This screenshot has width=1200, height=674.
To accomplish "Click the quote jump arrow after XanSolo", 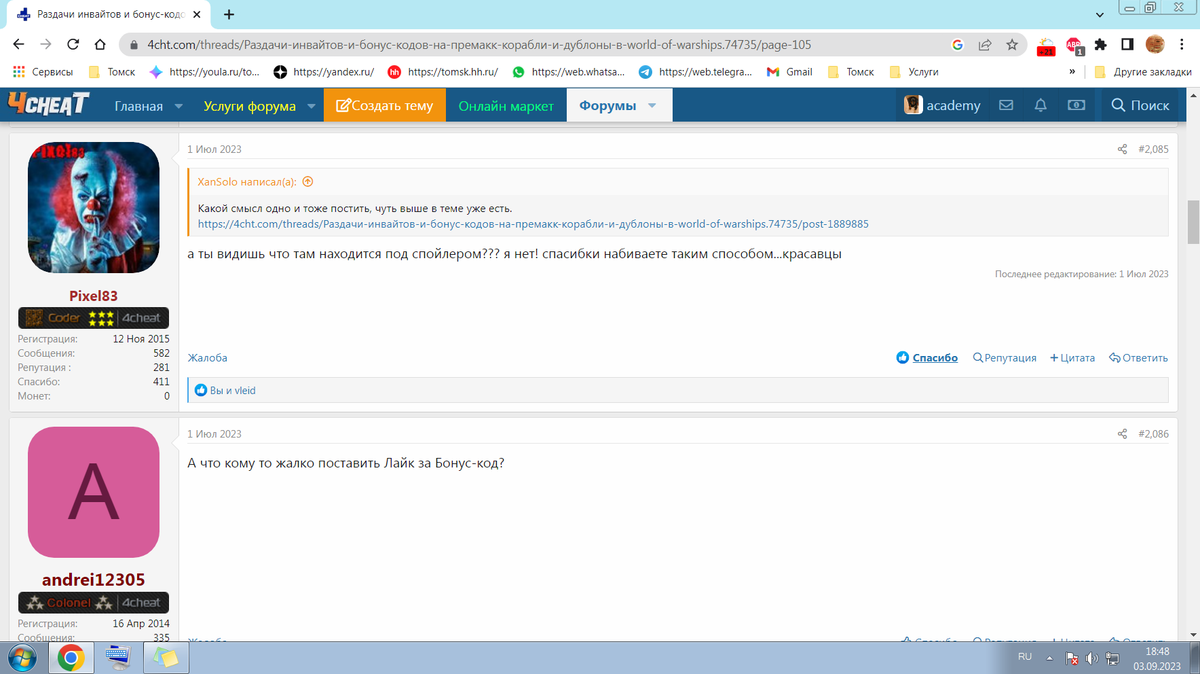I will pos(307,182).
